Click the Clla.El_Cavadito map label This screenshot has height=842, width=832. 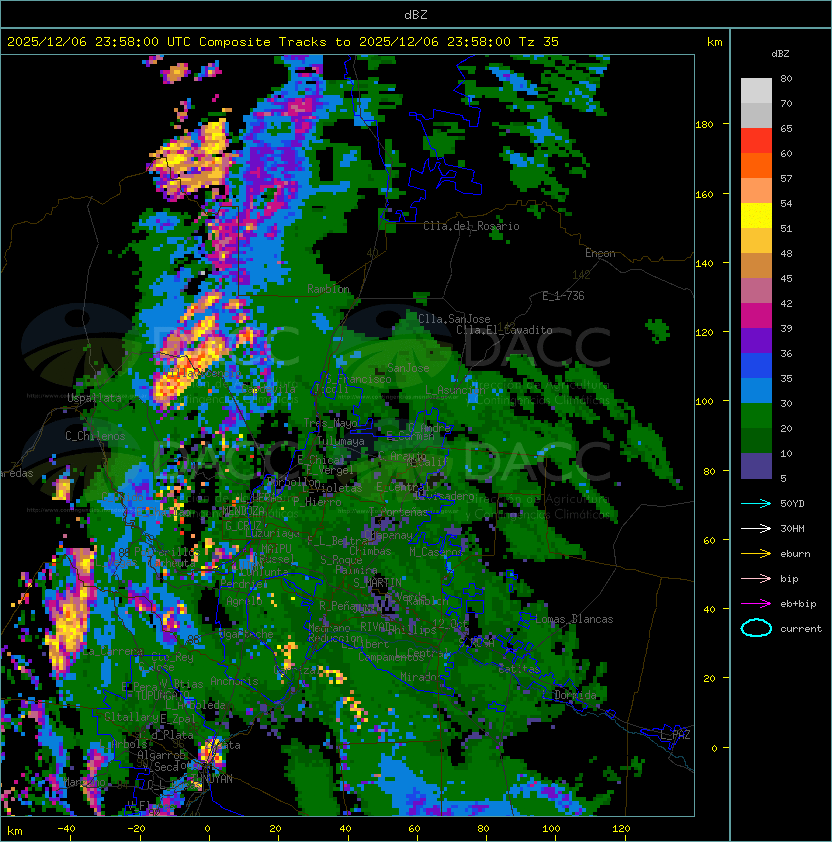click(x=504, y=330)
